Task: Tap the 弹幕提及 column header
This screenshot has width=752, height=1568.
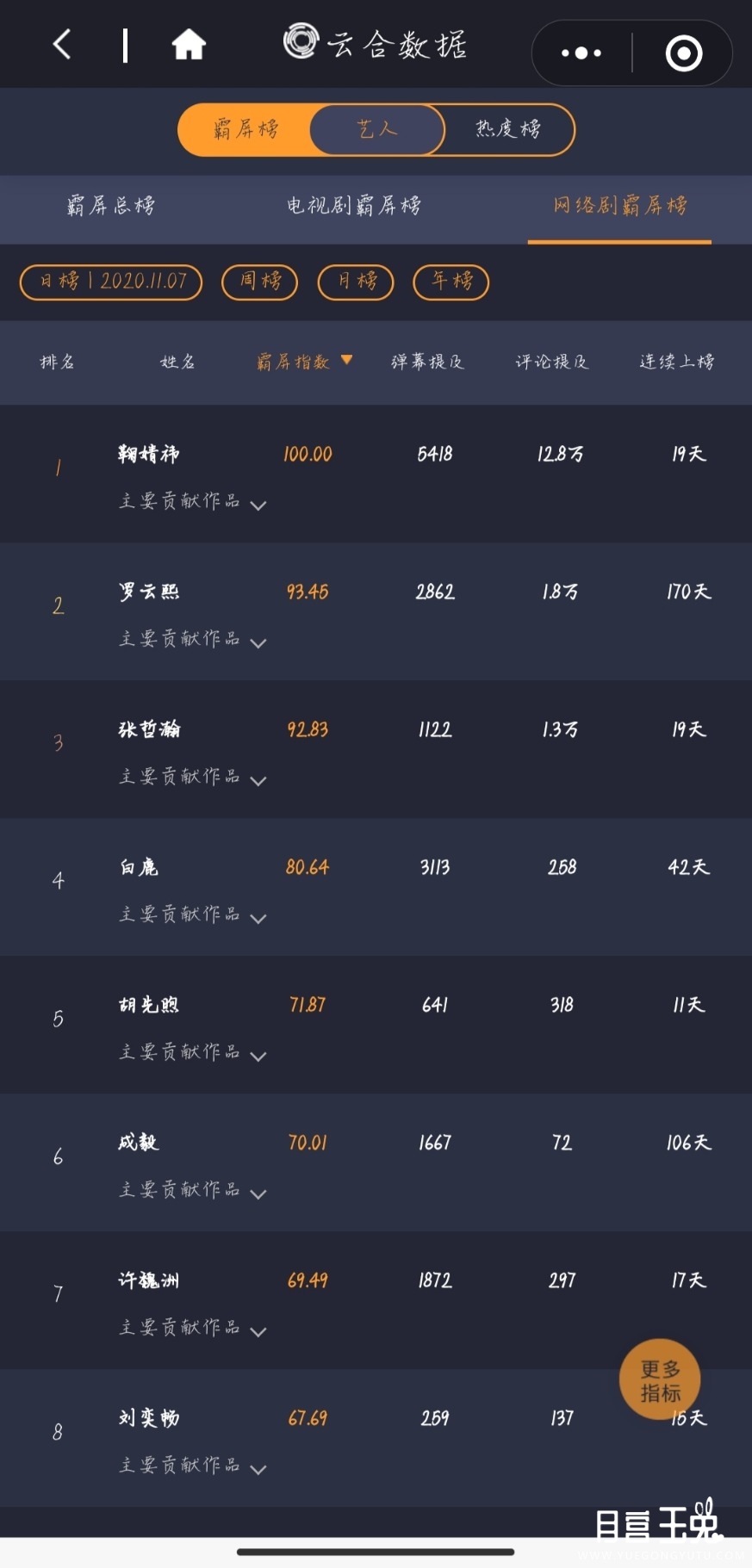Action: [x=428, y=362]
